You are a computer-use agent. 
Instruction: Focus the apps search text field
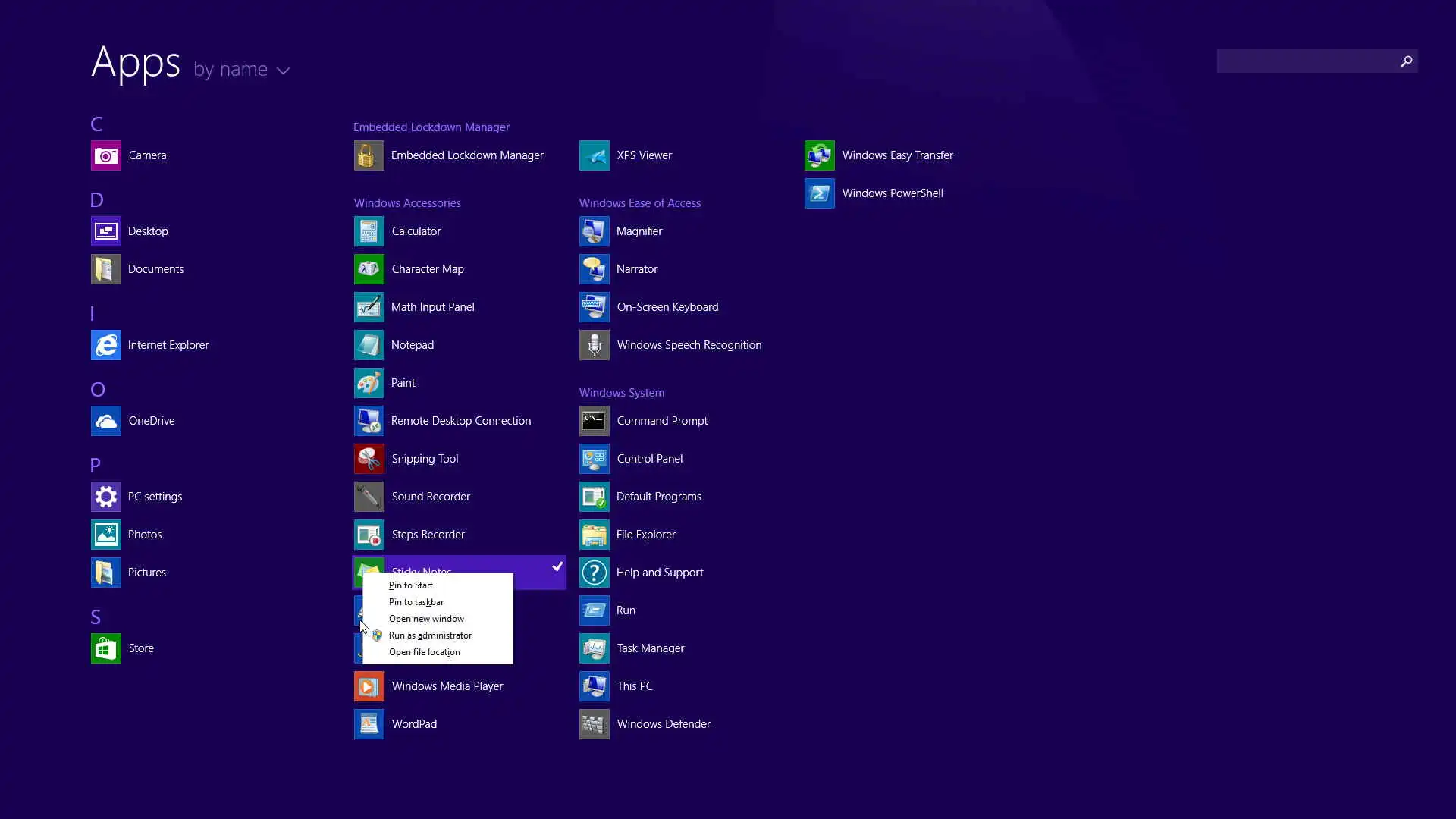coord(1306,61)
